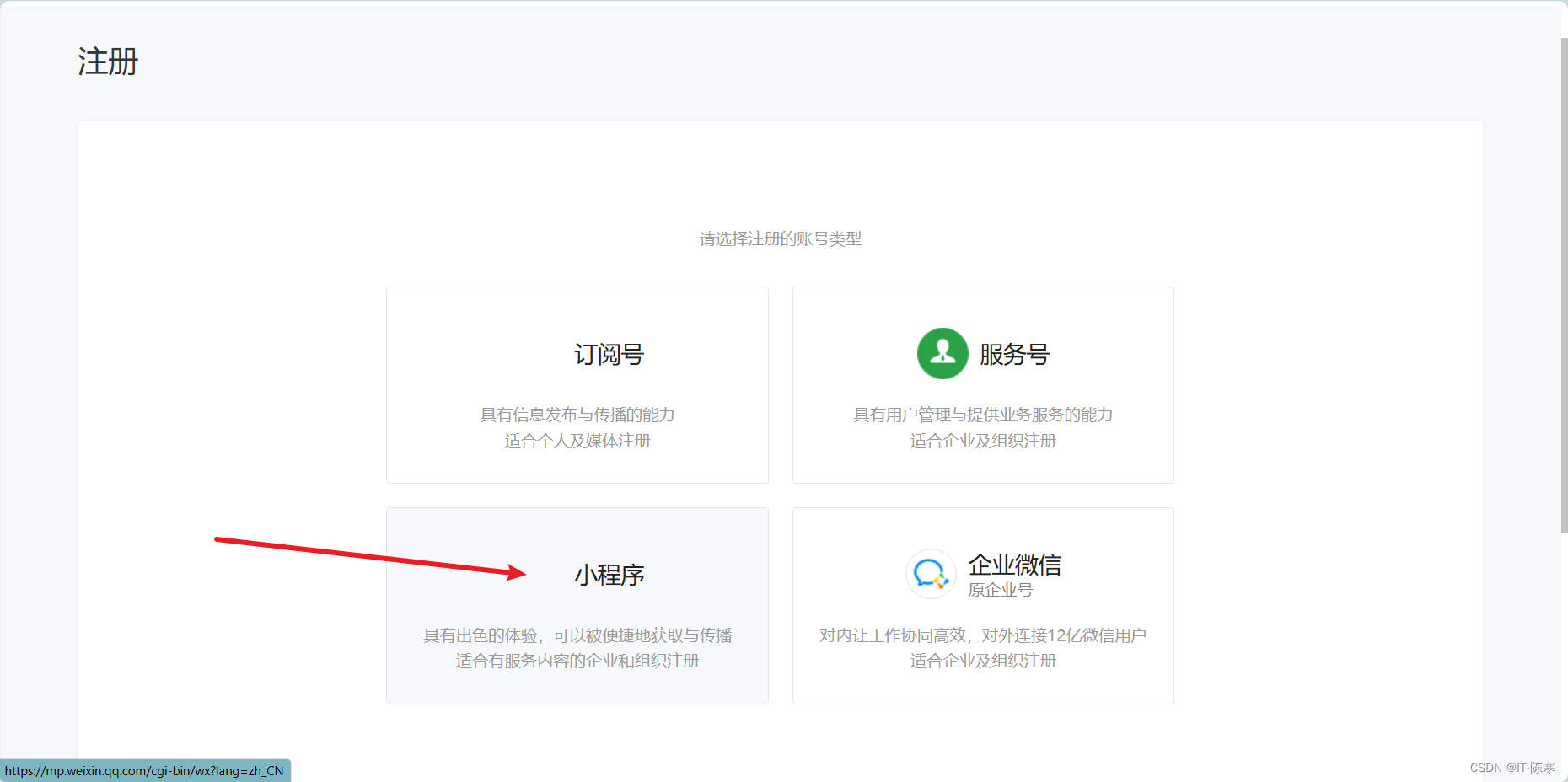Click the 订阅号 title text
Viewport: 1568px width, 782px height.
tap(609, 355)
